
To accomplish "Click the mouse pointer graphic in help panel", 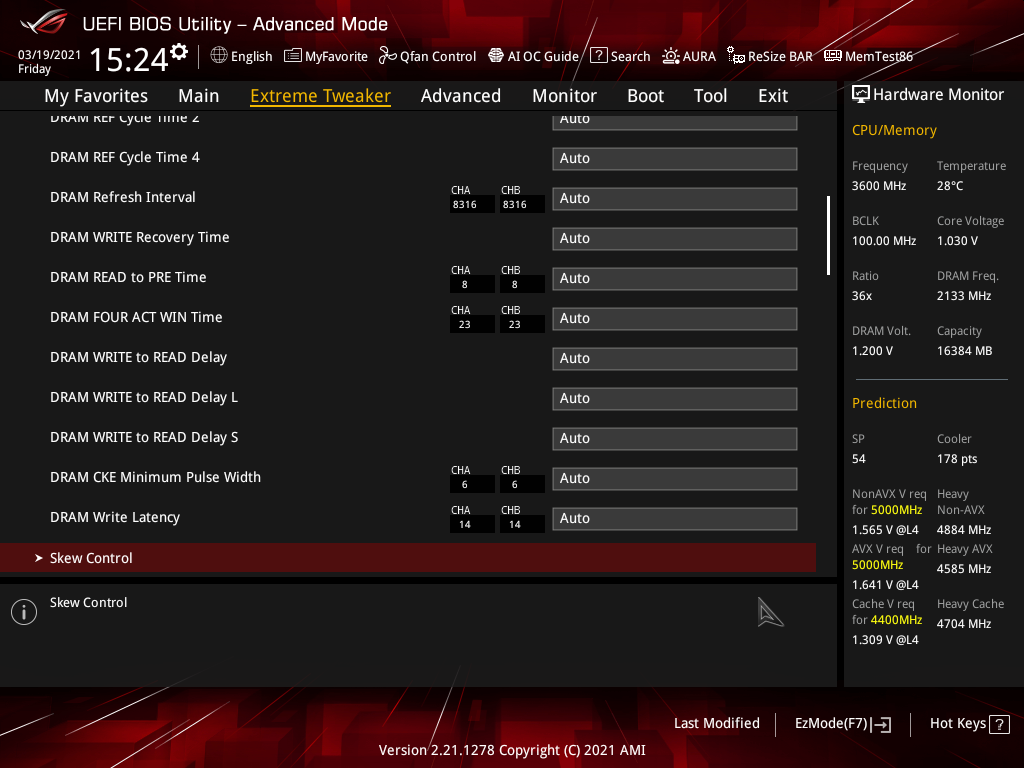I will [770, 612].
